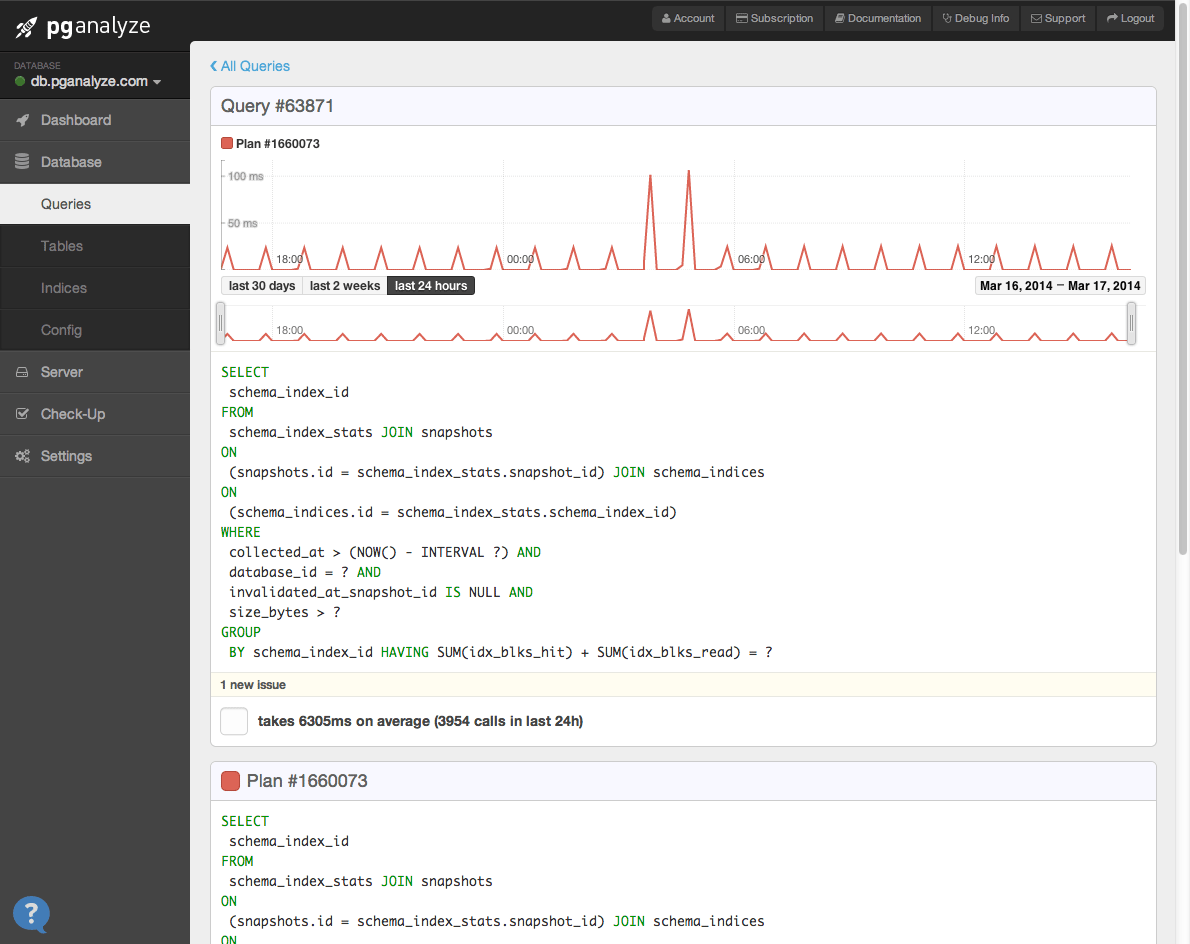1190x944 pixels.
Task: Click red swatch beside Plan #1660073 heading
Action: tap(230, 781)
